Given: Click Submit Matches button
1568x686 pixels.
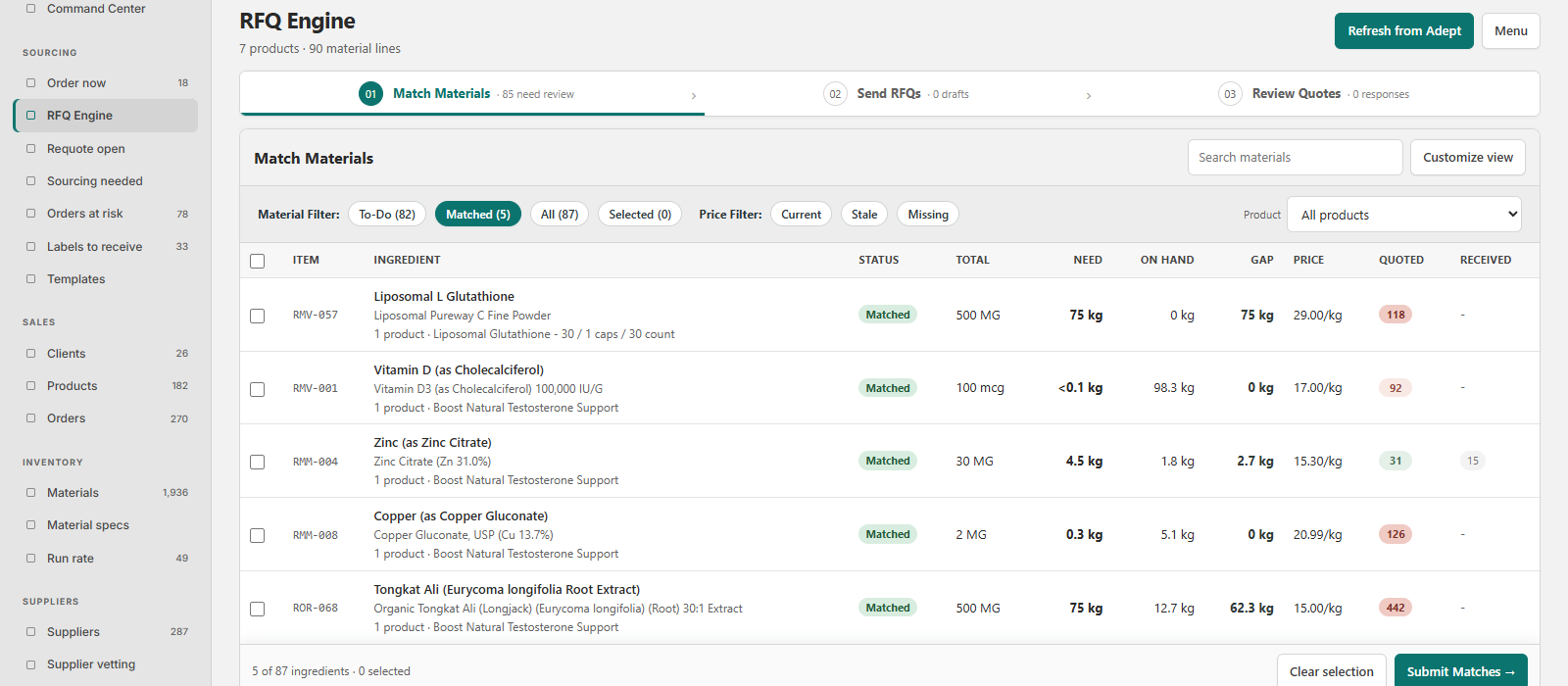Looking at the screenshot, I should tap(1461, 671).
